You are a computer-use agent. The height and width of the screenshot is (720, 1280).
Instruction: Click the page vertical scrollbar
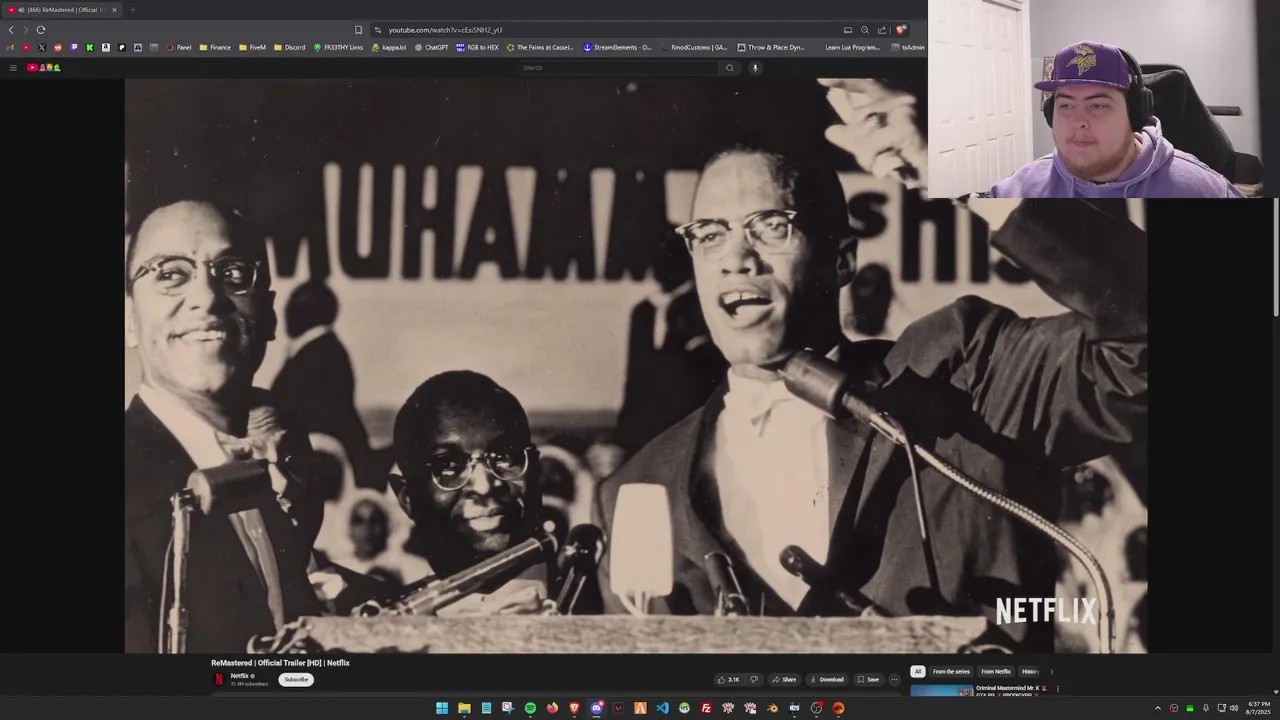(x=1275, y=259)
